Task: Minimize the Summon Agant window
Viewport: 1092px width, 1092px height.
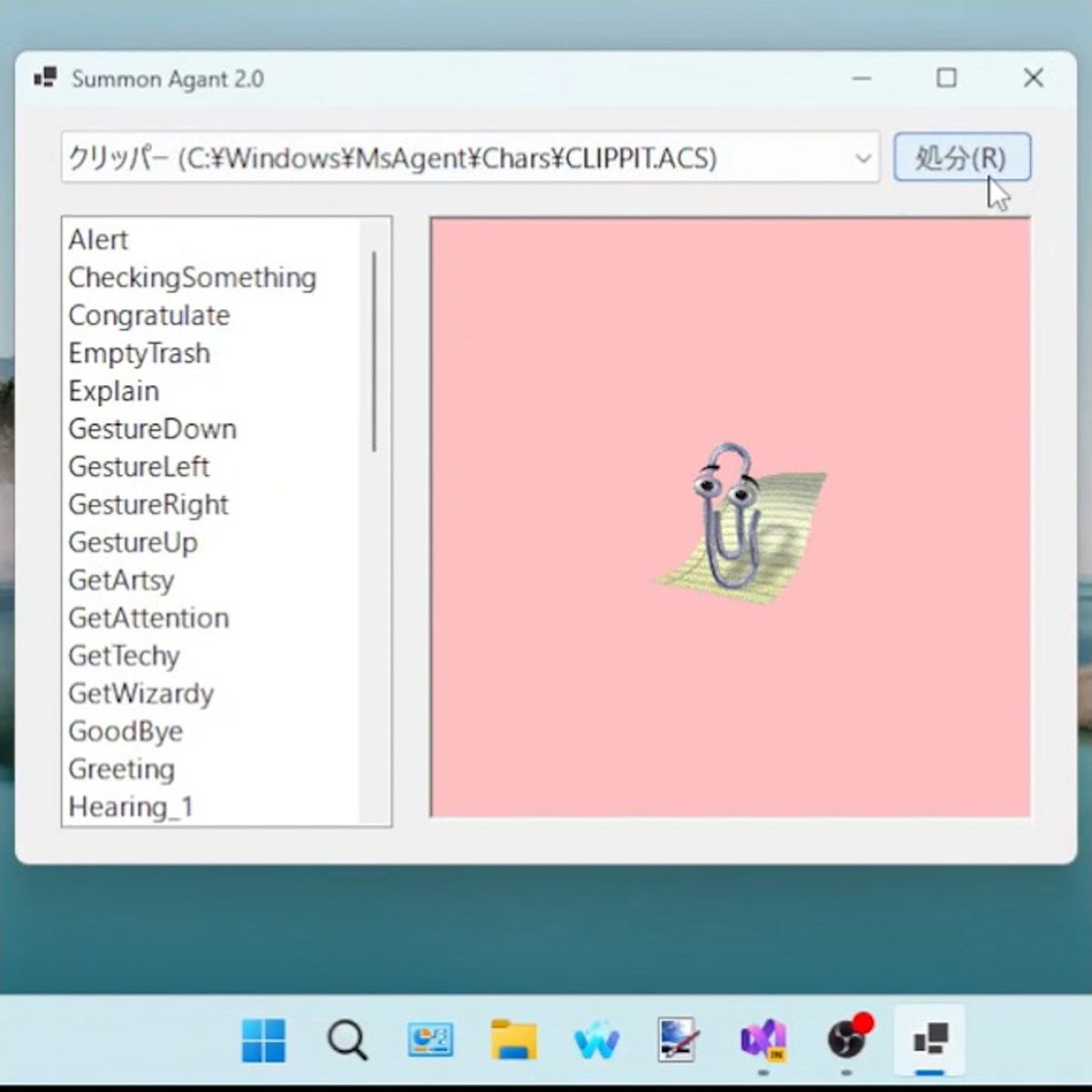Action: pos(862,78)
